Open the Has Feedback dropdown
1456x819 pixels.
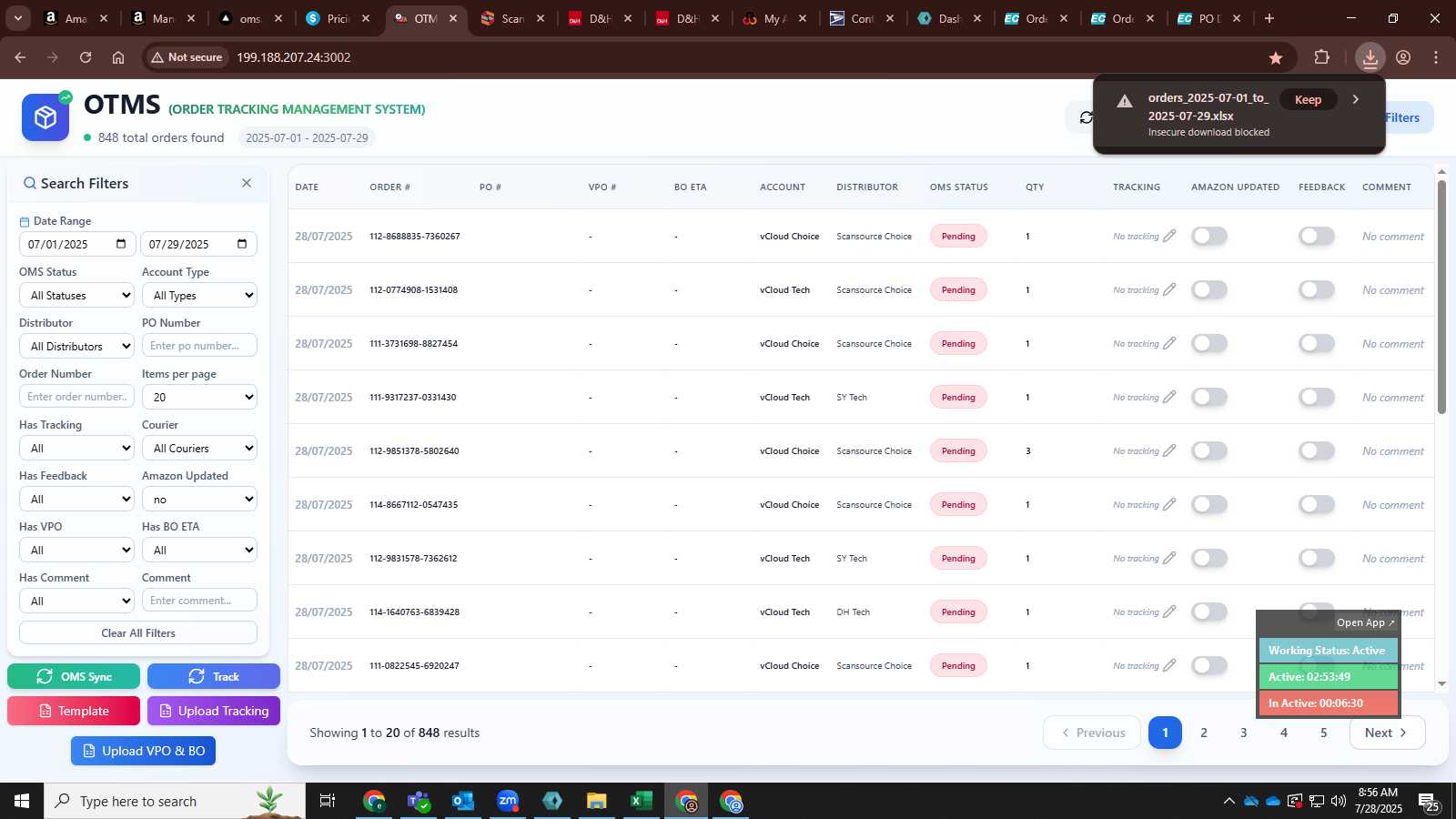77,499
